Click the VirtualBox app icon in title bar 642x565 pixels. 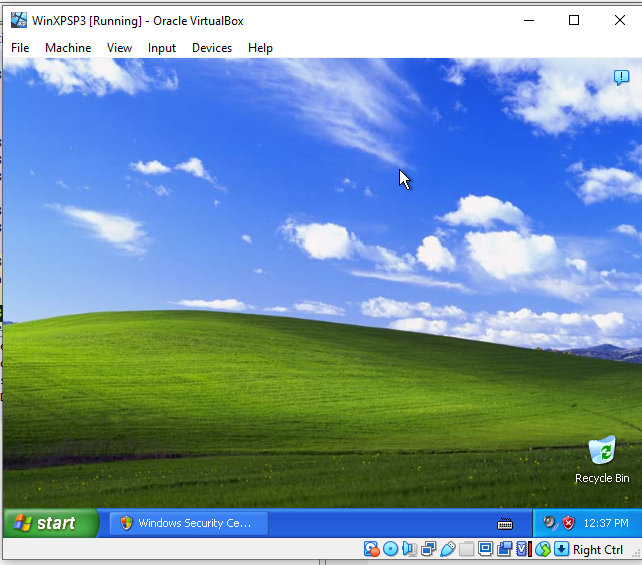(x=18, y=20)
